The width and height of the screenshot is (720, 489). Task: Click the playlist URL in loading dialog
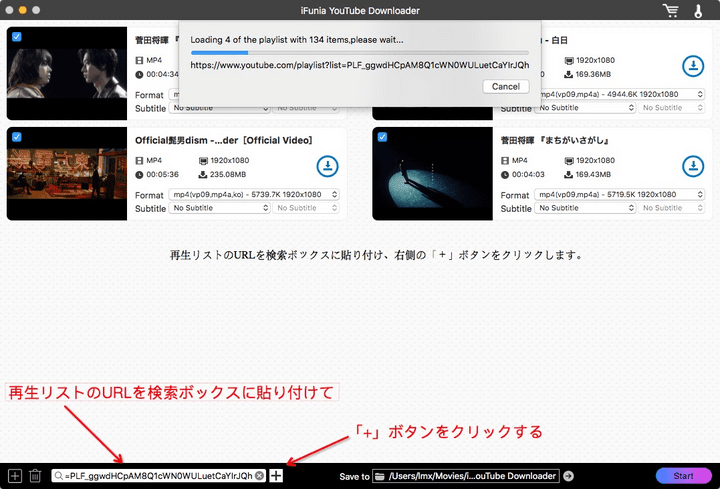coord(360,65)
